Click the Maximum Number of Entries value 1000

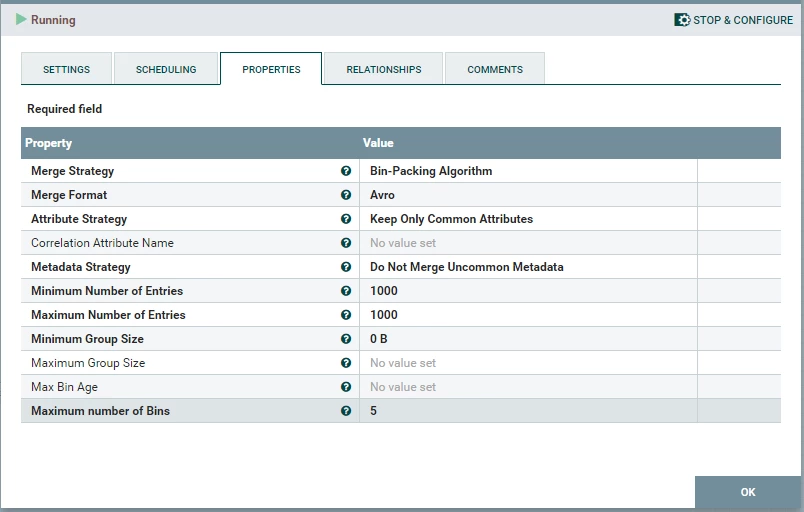click(384, 315)
